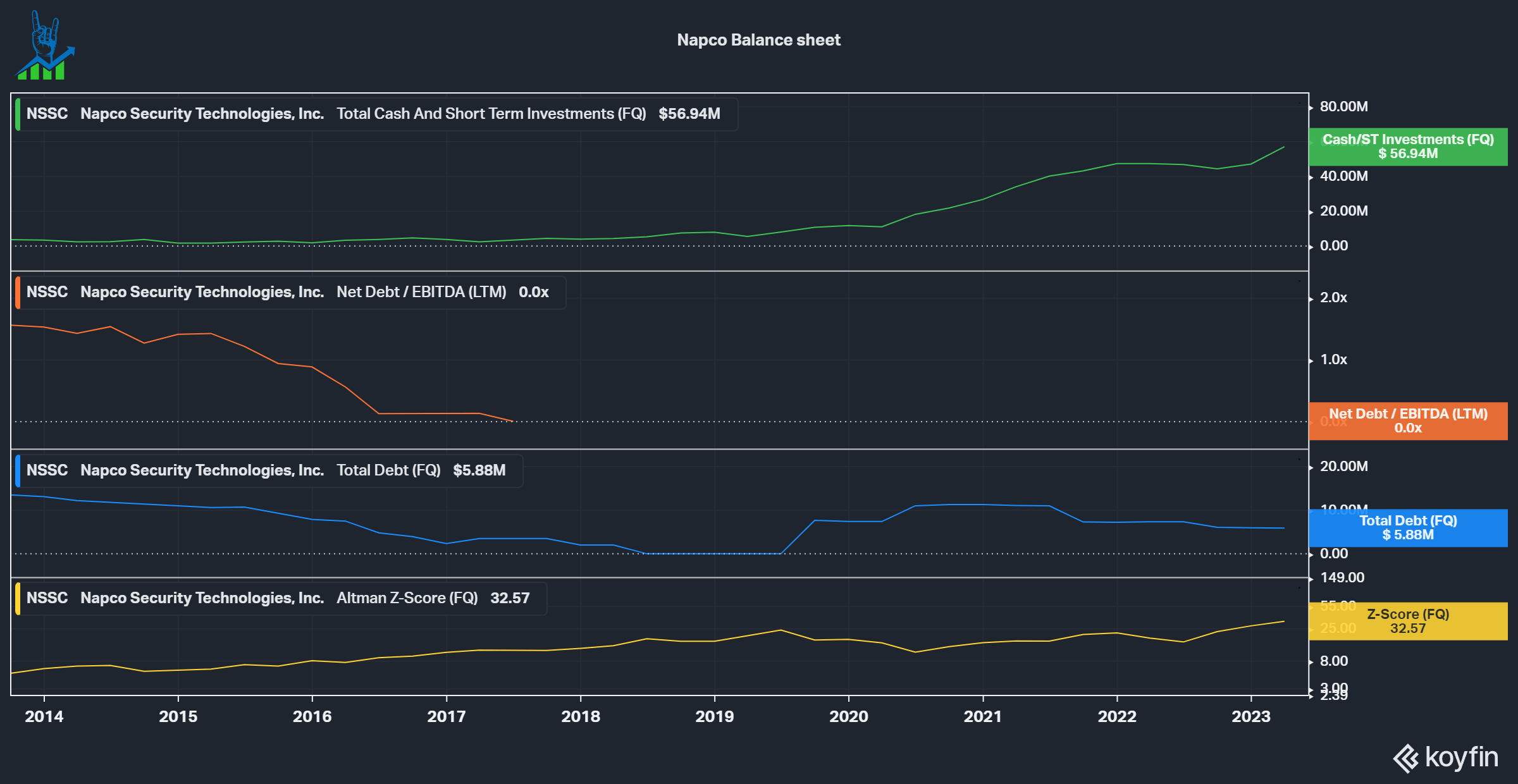Click the $56.94M value in cash legend
Image resolution: width=1518 pixels, height=784 pixels.
(x=689, y=114)
